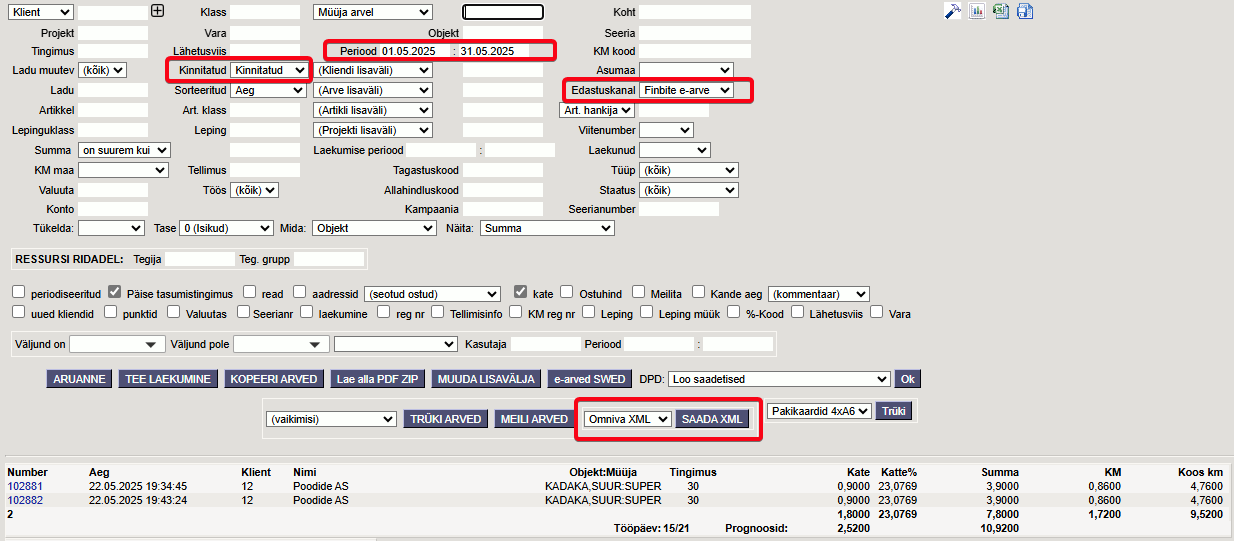Click the TRÜKI ARVED button
This screenshot has height=541, width=1234.
446,419
